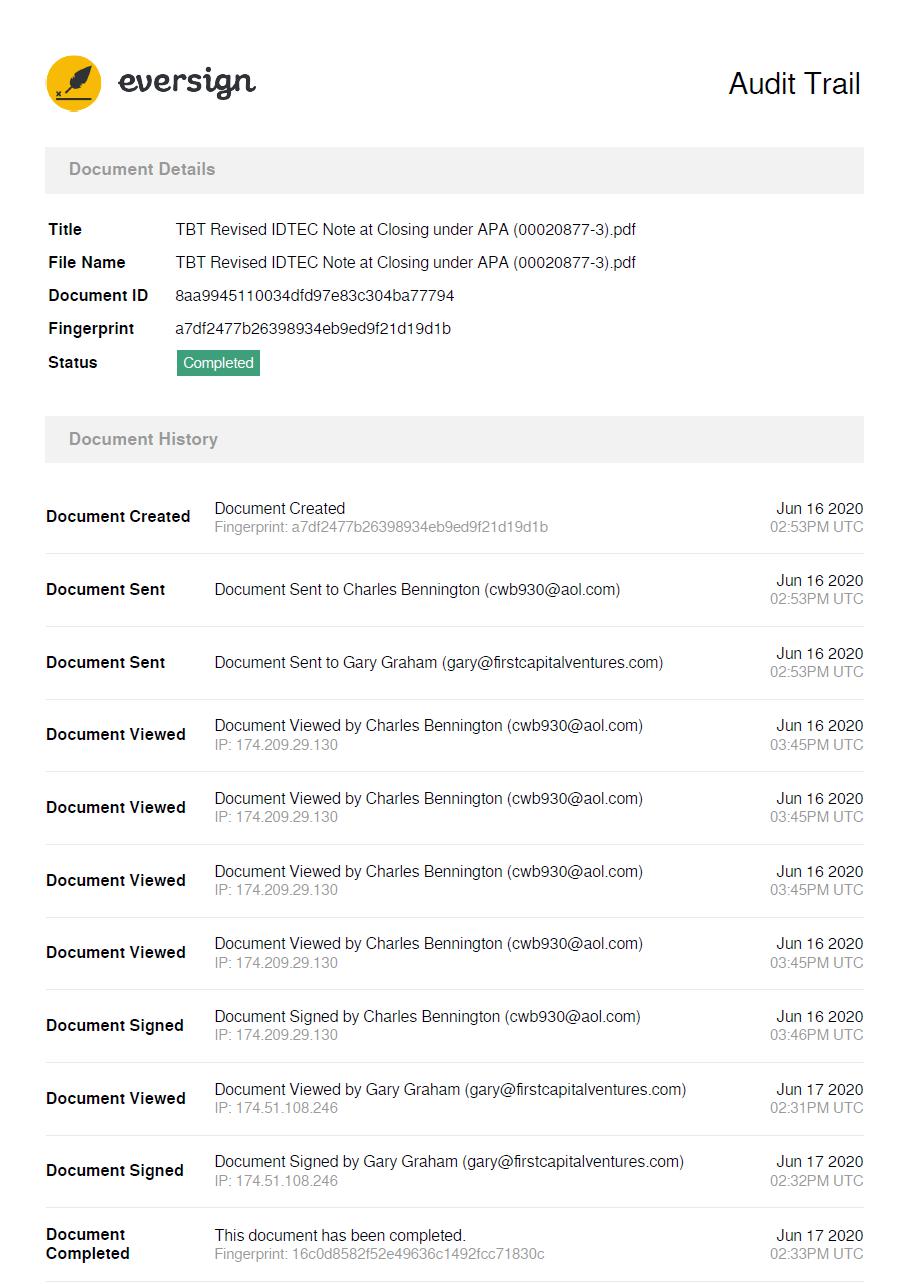Click the Document History section header
909x1284 pixels.
point(143,439)
